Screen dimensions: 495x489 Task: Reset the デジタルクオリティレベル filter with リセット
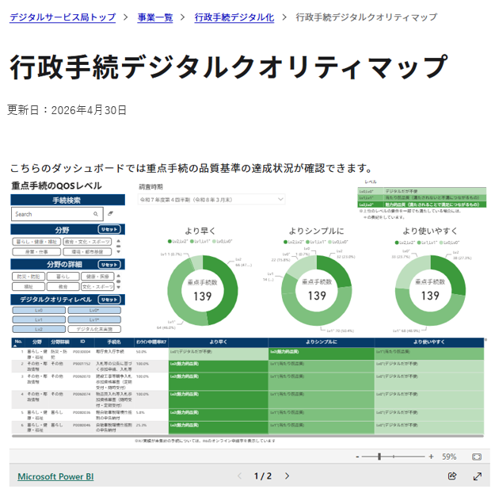coord(109,299)
